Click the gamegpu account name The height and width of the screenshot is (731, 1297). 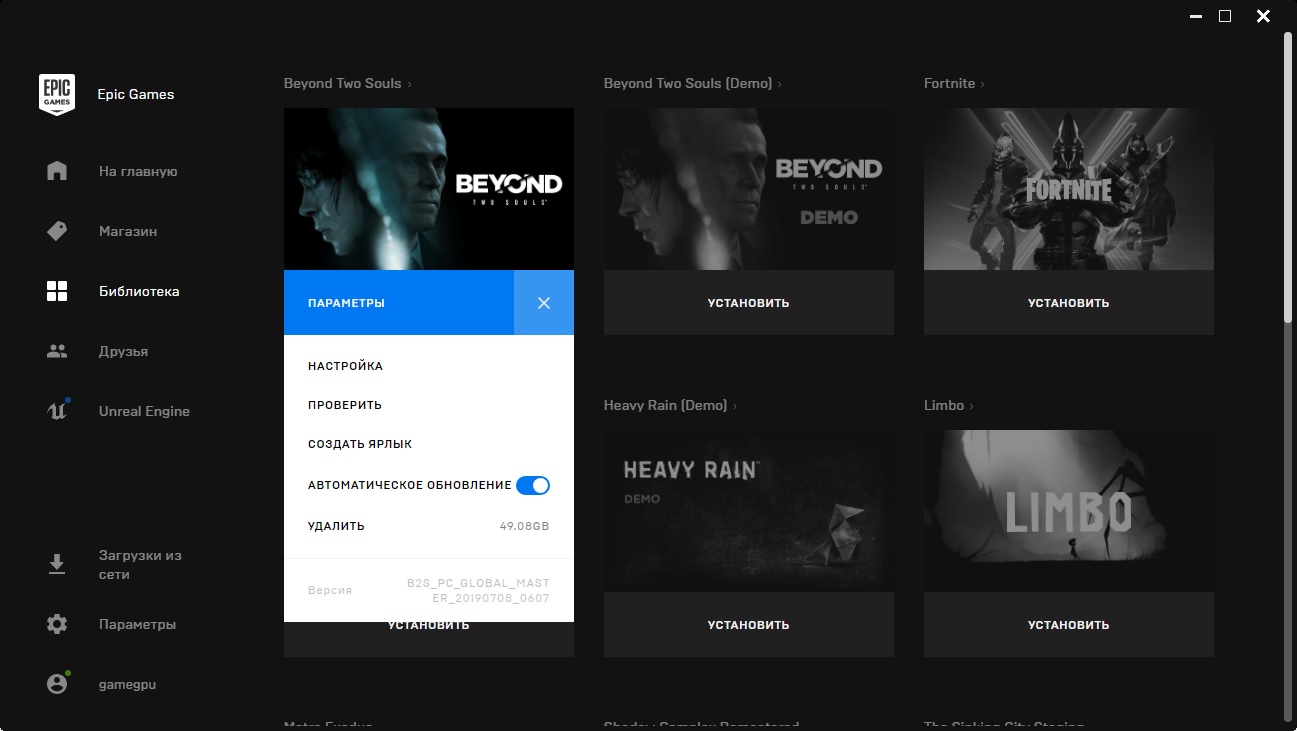tap(127, 684)
